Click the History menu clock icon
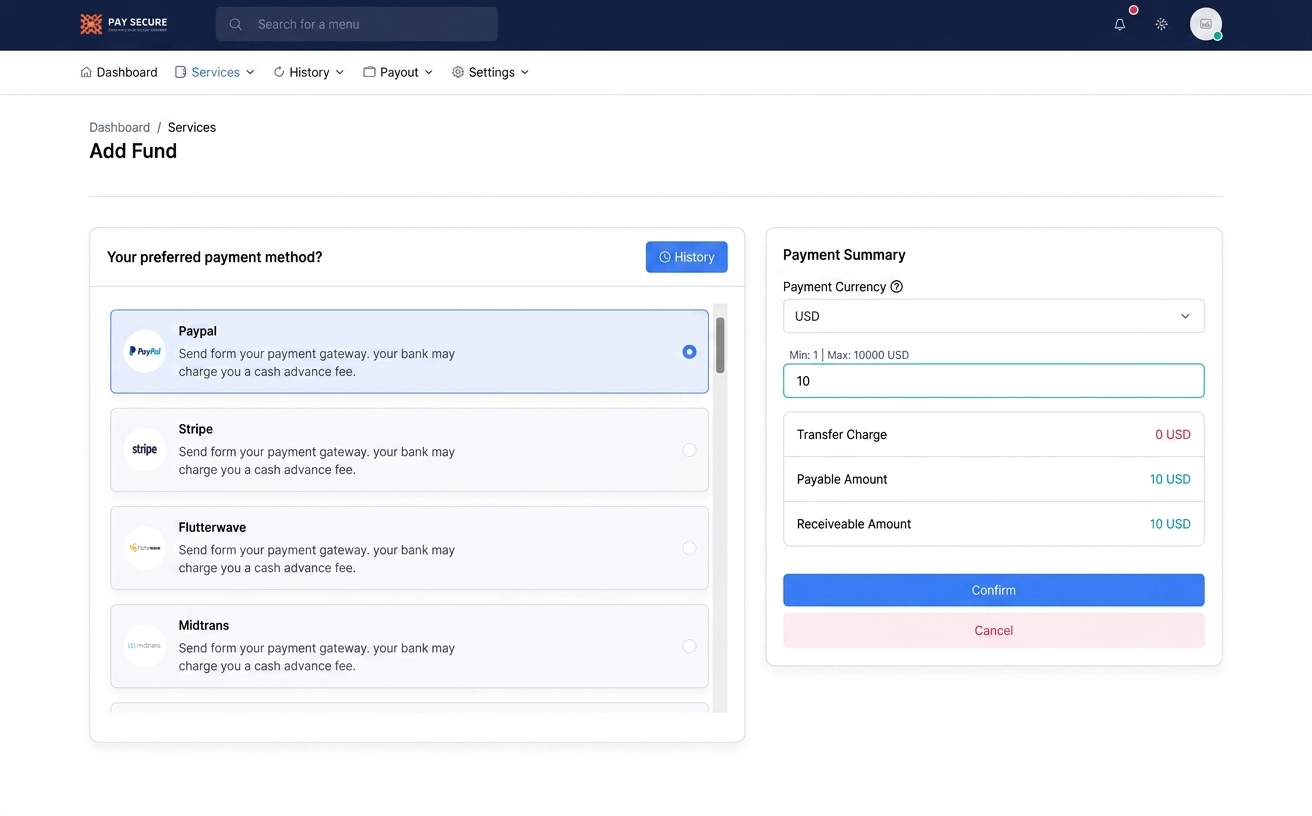Screen dimensions: 1312x816 click(279, 72)
